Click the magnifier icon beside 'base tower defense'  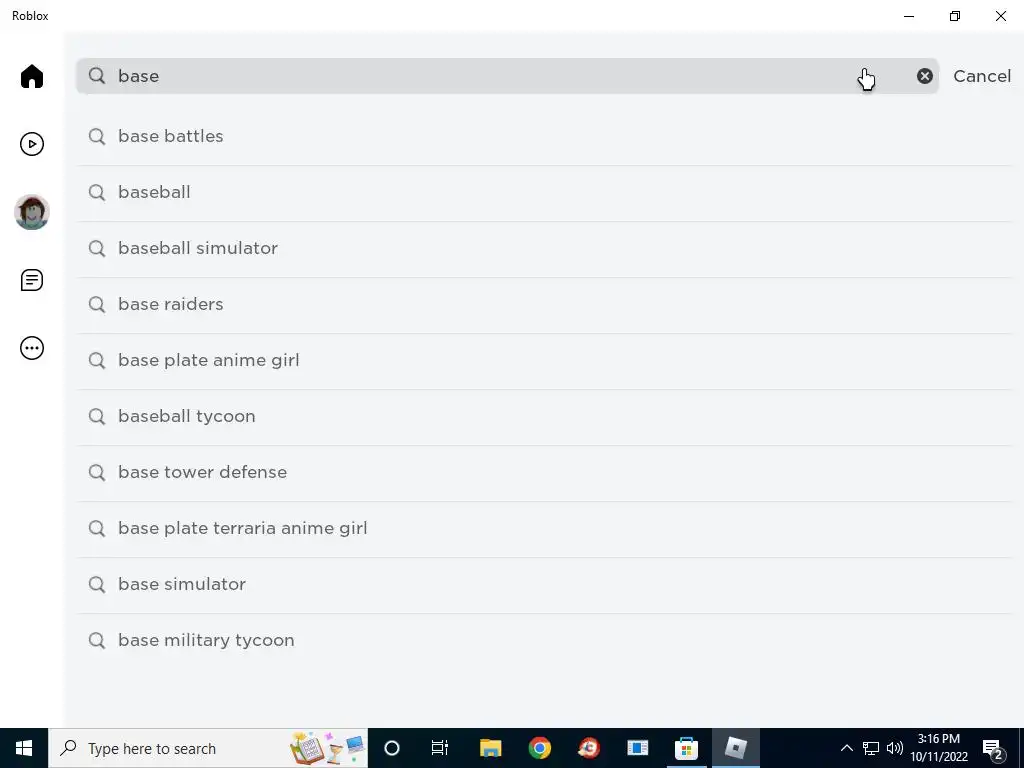97,473
